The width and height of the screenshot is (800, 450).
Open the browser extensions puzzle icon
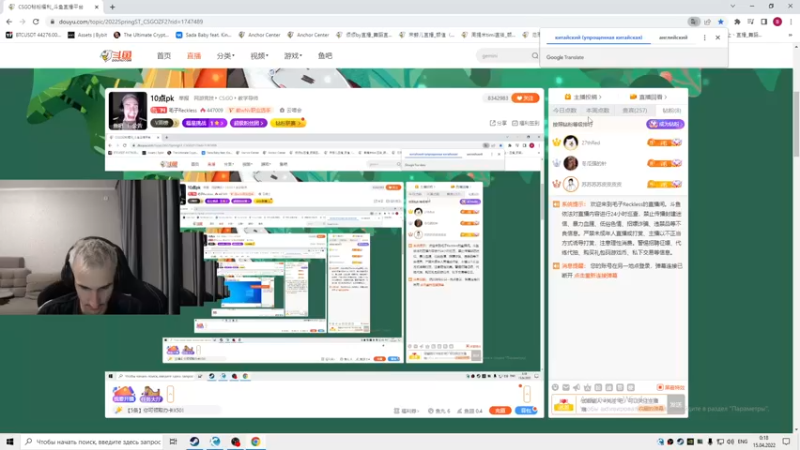click(737, 22)
